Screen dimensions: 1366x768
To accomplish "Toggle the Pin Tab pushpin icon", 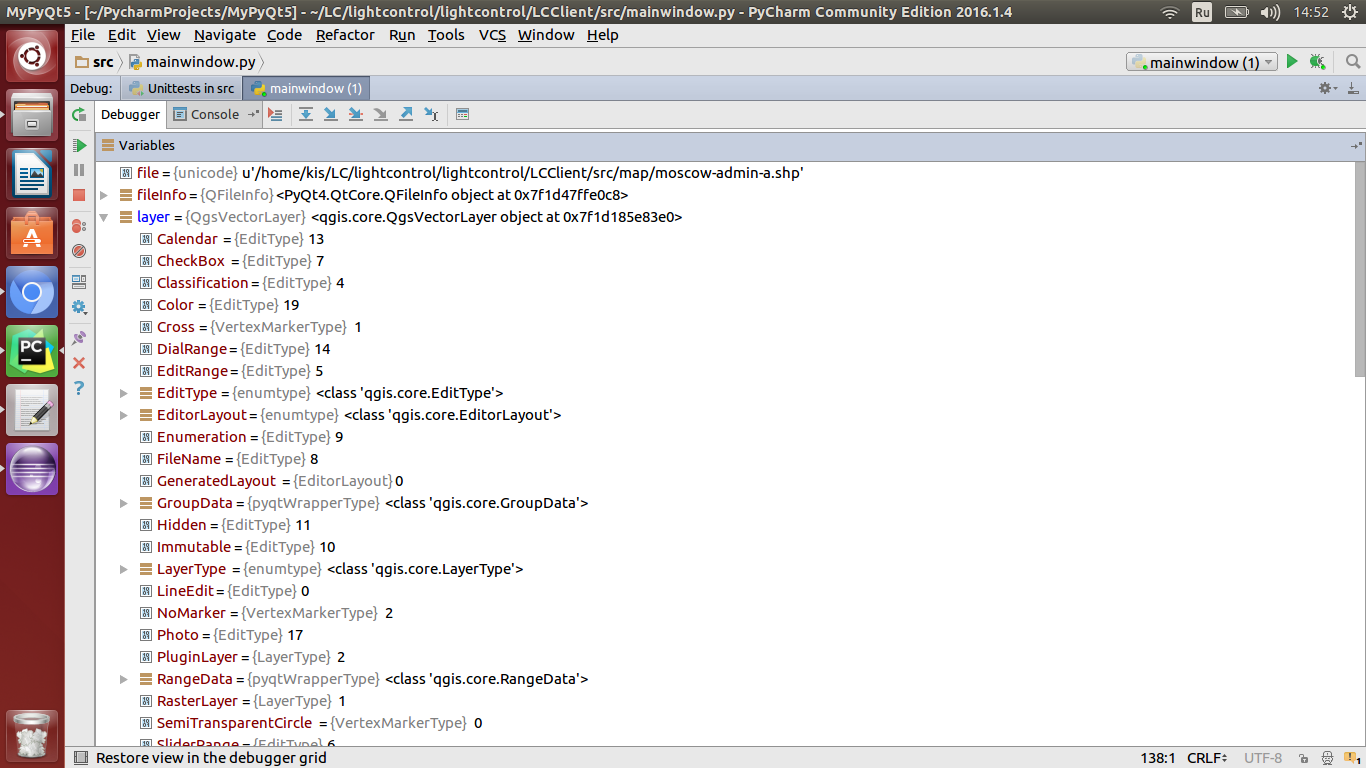I will pos(79,338).
